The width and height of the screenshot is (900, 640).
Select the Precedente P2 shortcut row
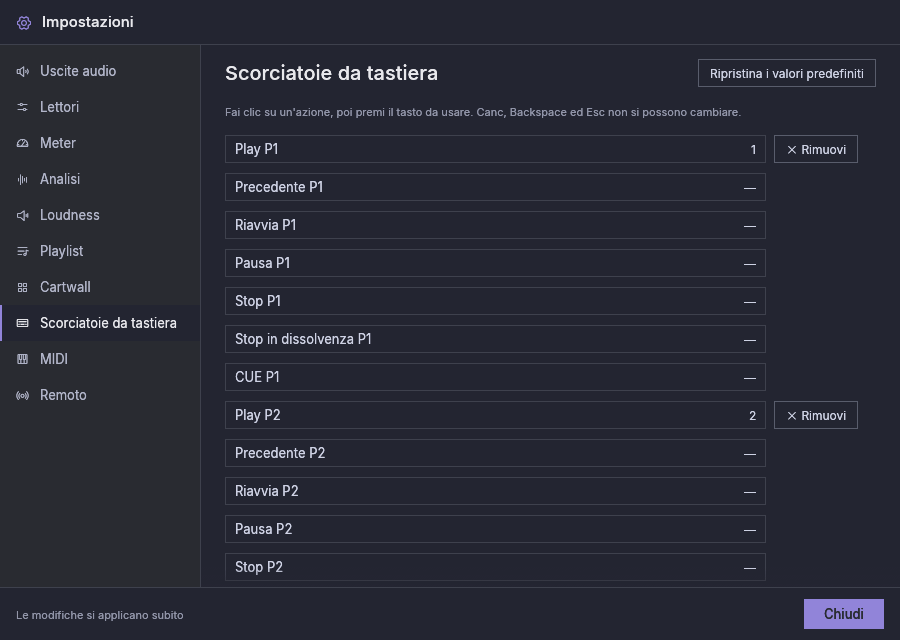click(495, 453)
